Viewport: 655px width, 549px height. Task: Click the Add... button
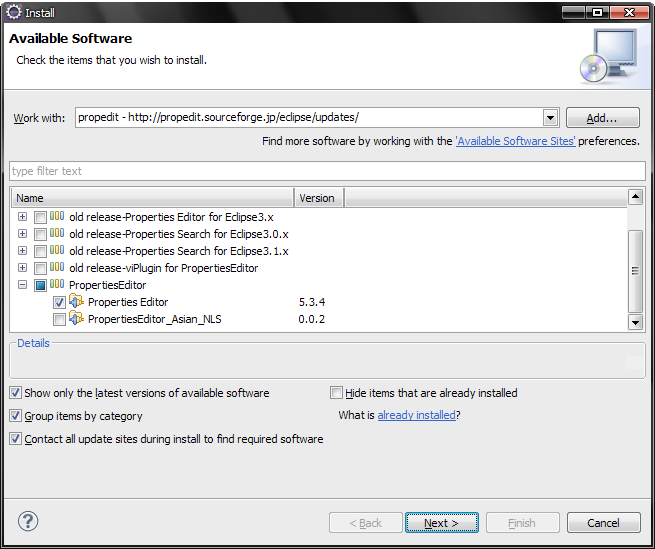tap(602, 118)
